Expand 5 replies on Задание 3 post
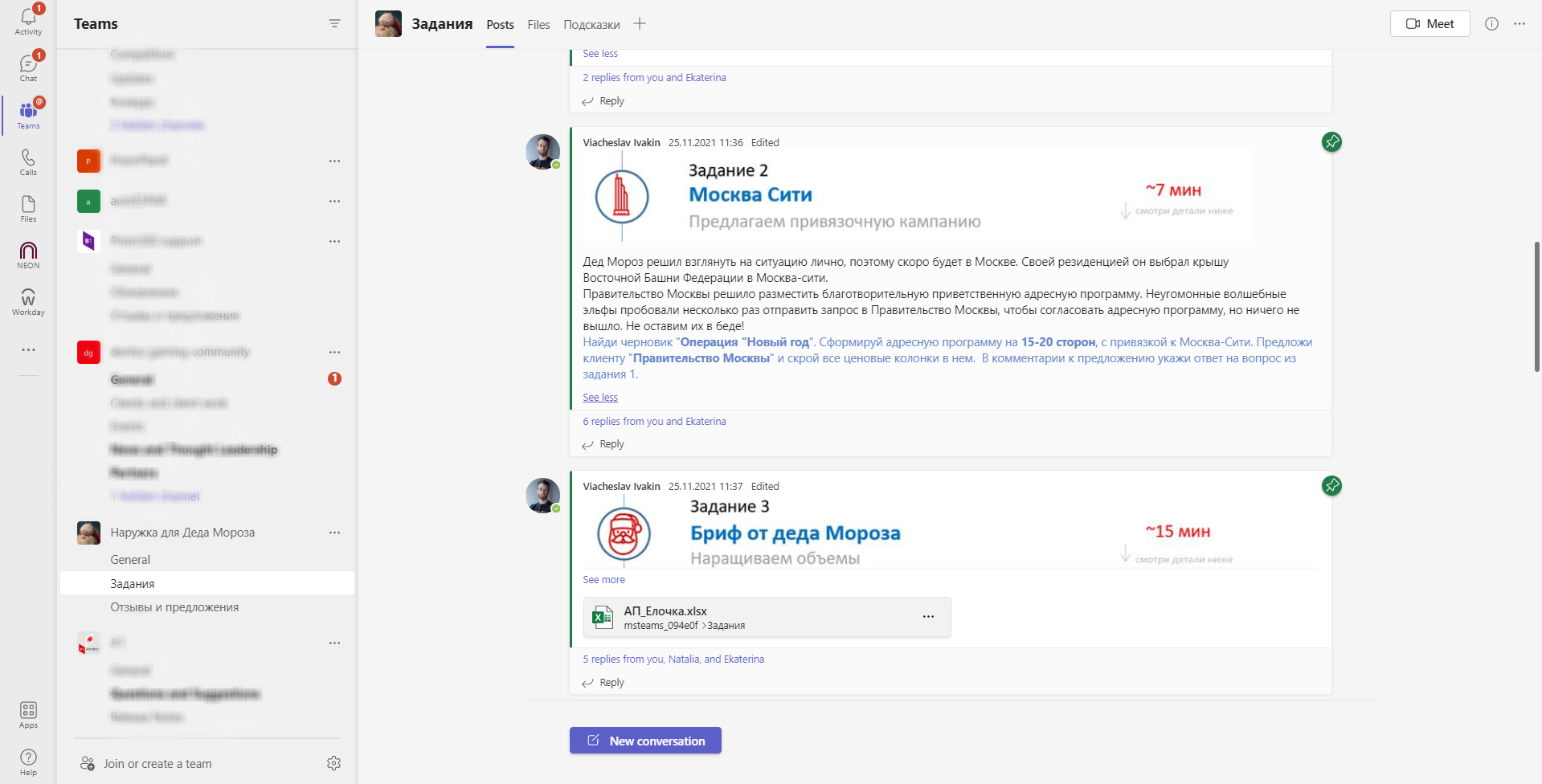The width and height of the screenshot is (1542, 784). (673, 659)
